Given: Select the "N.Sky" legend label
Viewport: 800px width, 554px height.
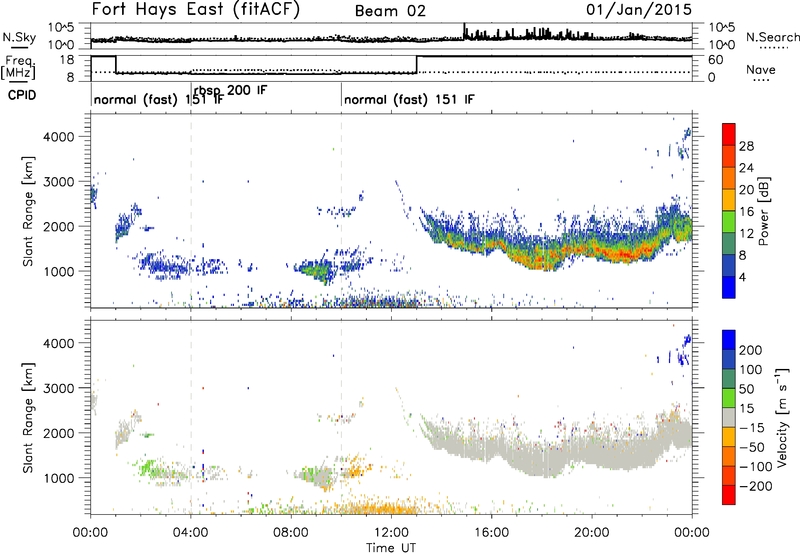Looking at the screenshot, I should tap(19, 37).
